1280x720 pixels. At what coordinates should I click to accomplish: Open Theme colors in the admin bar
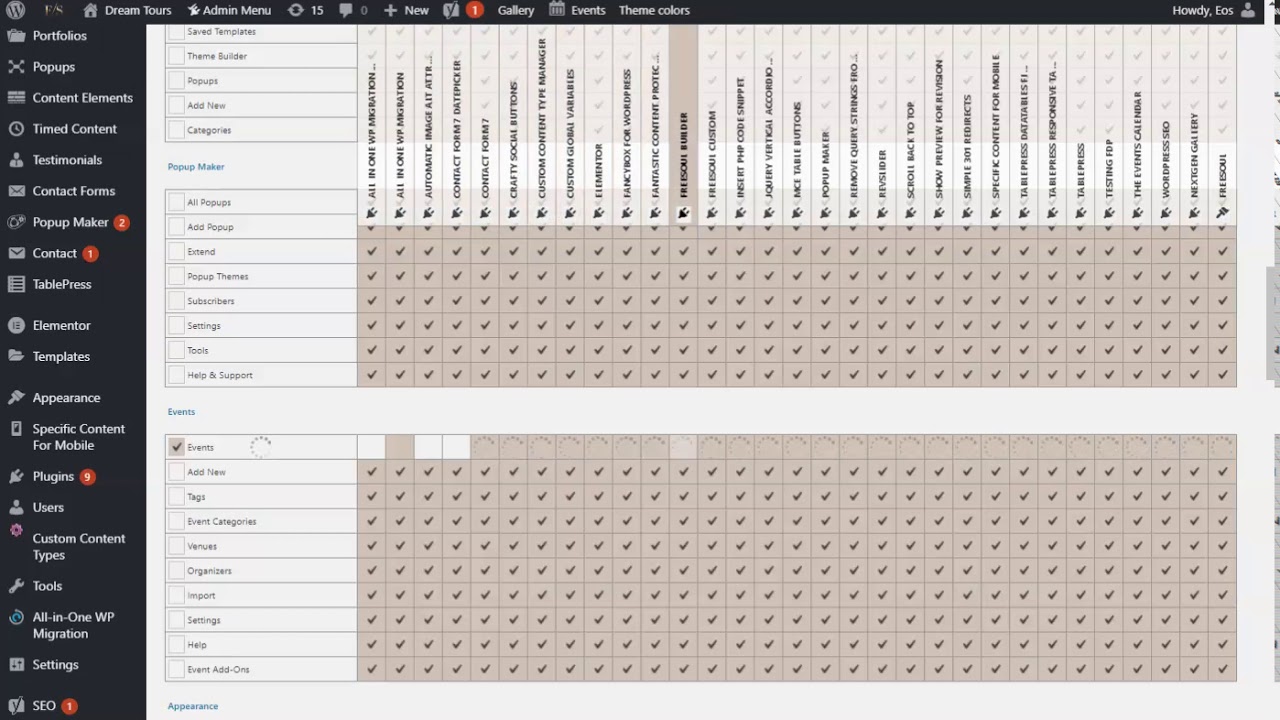point(654,10)
